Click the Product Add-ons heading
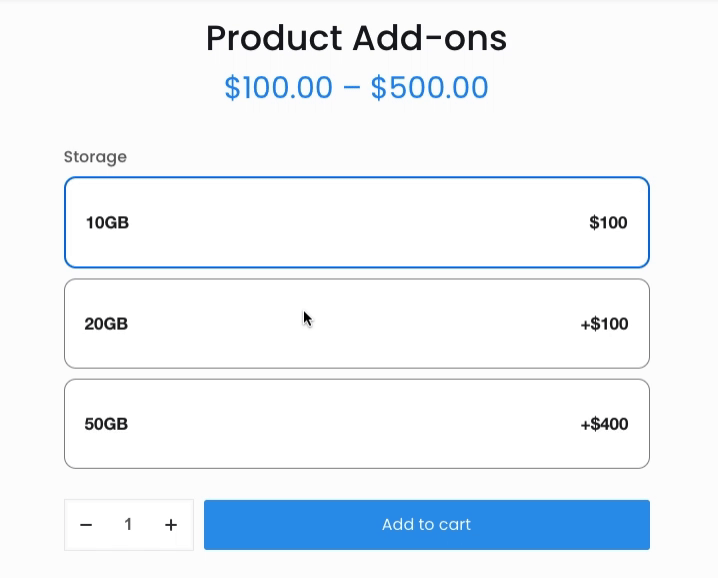Image resolution: width=718 pixels, height=578 pixels. 356,38
